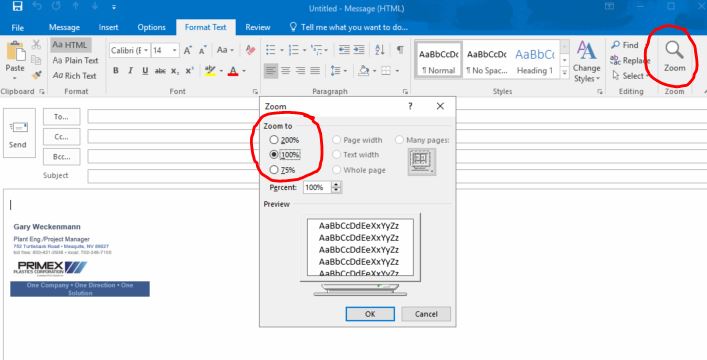Toggle Underline formatting
Screen dimensions: 707x360
point(145,71)
